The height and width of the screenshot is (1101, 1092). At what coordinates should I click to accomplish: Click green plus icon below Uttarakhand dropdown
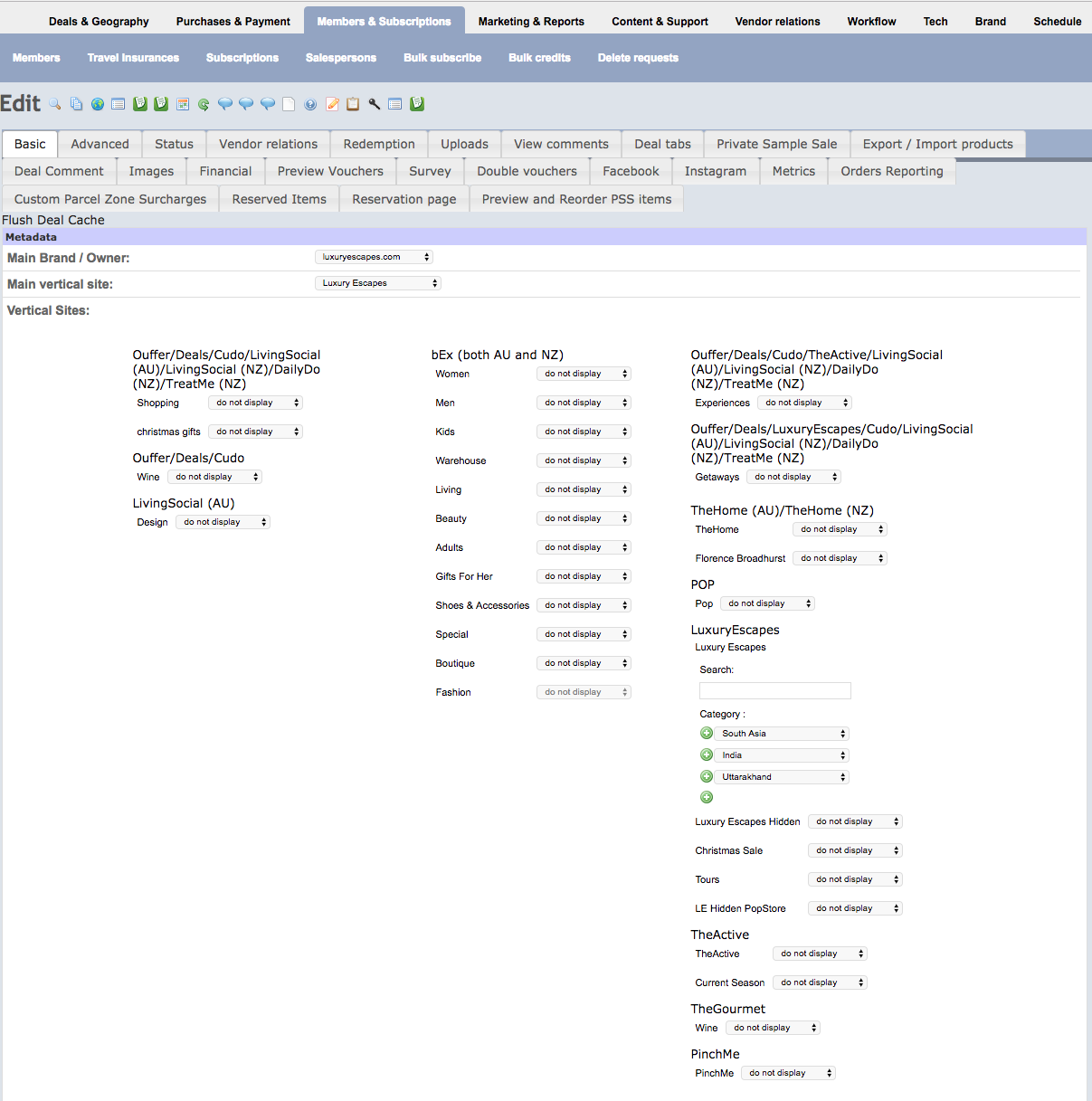pyautogui.click(x=707, y=797)
